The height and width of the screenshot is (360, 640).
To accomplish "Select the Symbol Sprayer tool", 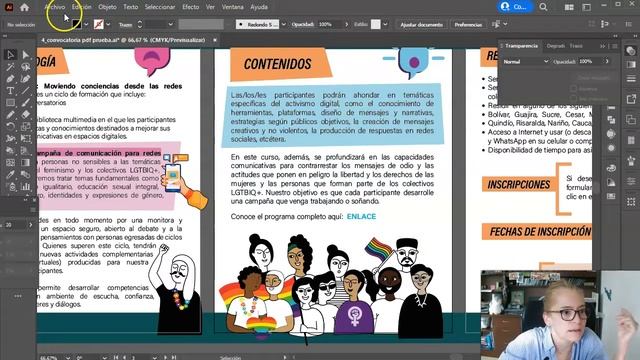I will coord(10,187).
